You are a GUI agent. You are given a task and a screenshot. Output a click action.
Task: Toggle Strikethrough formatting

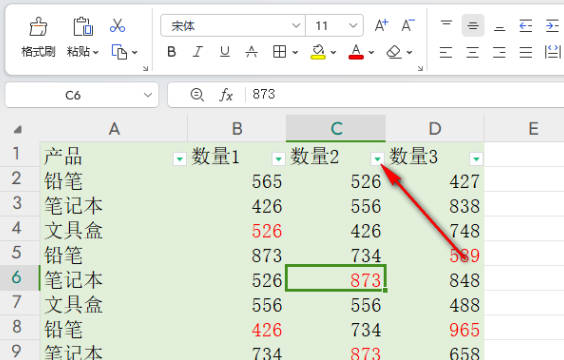coord(251,52)
